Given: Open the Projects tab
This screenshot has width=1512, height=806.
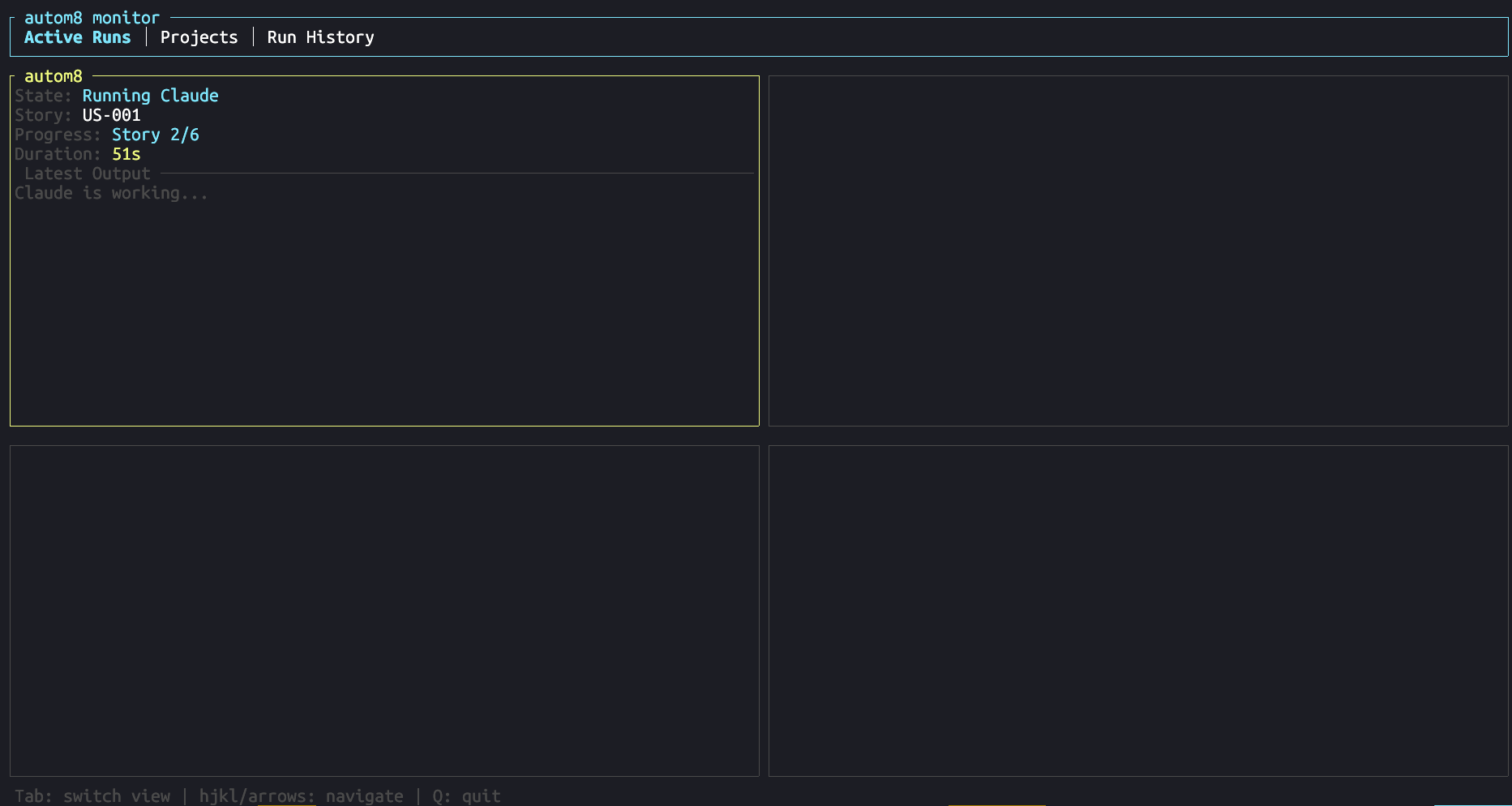Looking at the screenshot, I should (199, 37).
